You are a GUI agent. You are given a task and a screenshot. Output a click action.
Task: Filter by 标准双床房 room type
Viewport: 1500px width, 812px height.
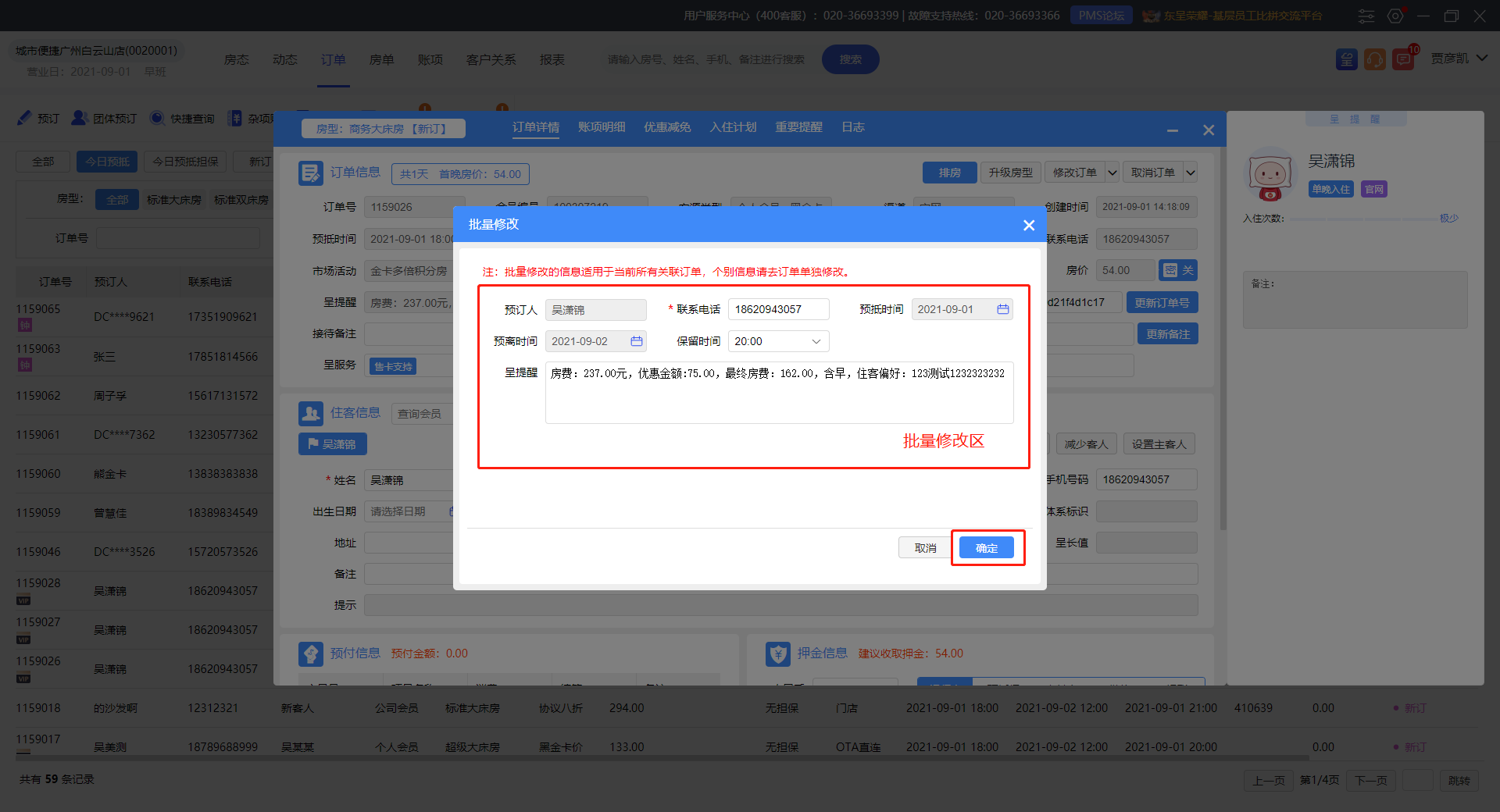tap(241, 200)
